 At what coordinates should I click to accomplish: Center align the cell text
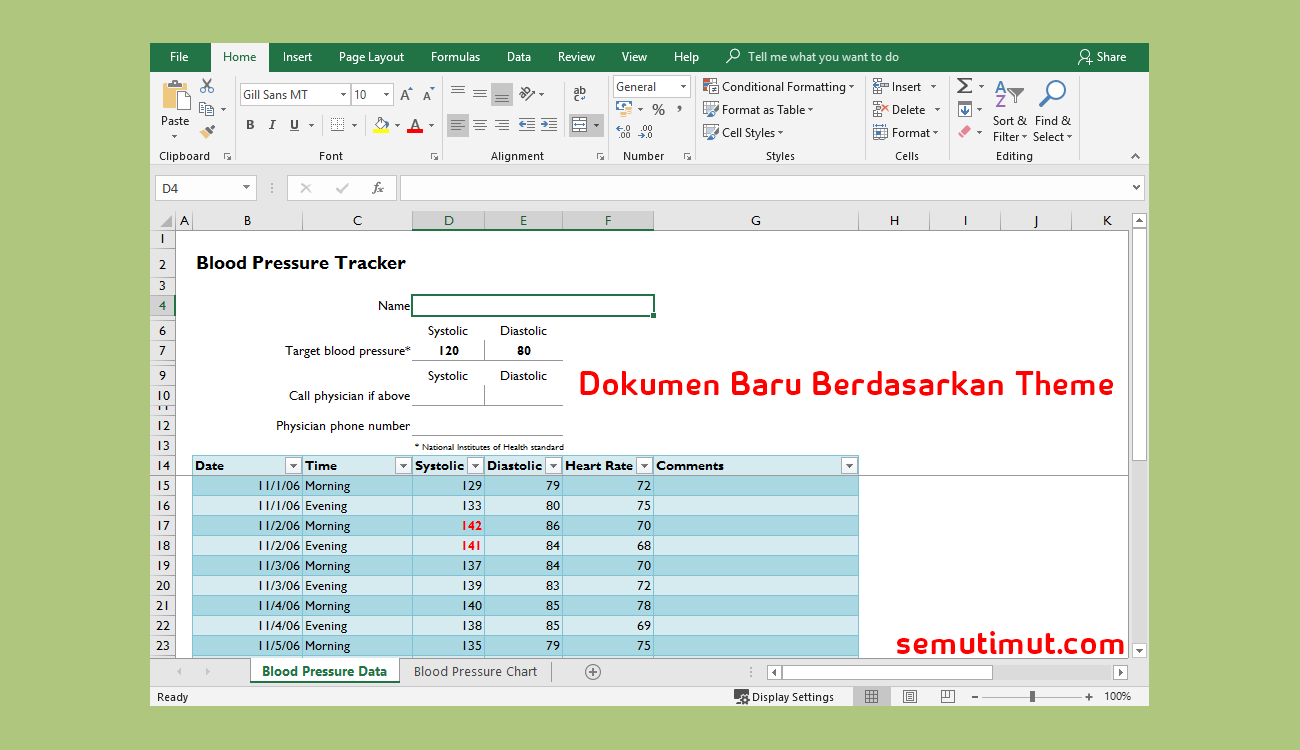[x=480, y=125]
